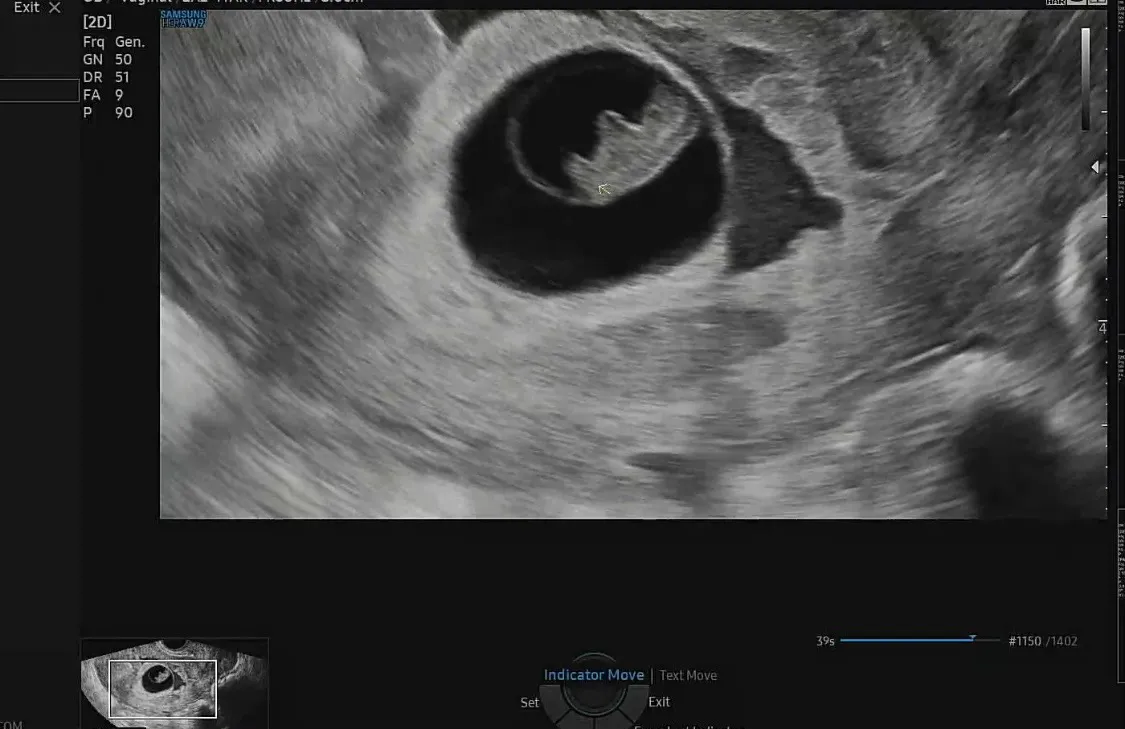
Task: Click the total frame count /1402
Action: [1061, 641]
